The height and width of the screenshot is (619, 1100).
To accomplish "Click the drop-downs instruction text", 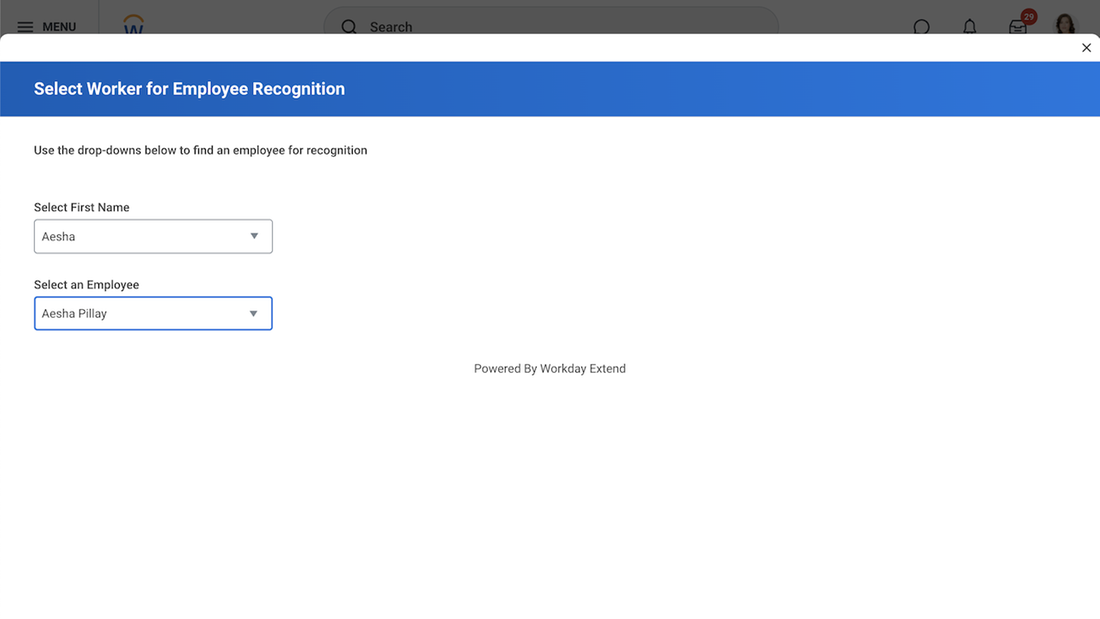I will point(200,149).
